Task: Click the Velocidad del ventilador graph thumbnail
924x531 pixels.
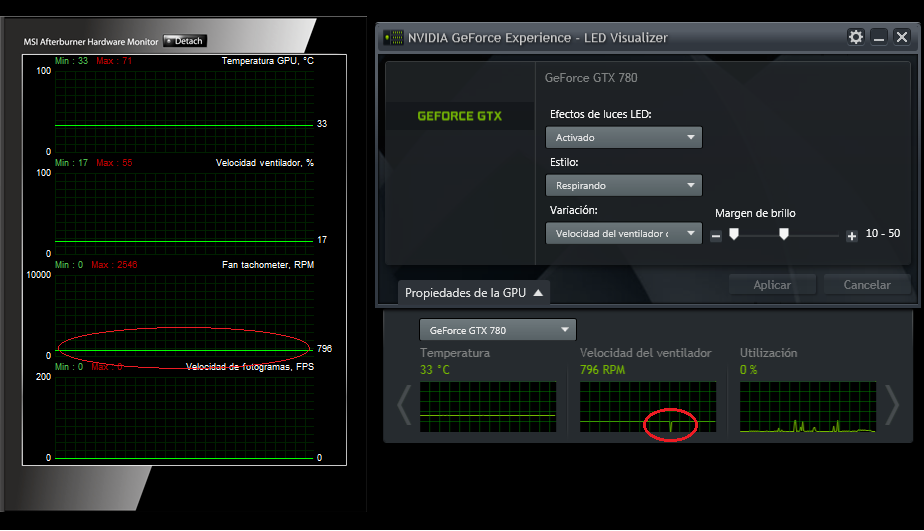Action: (x=648, y=407)
